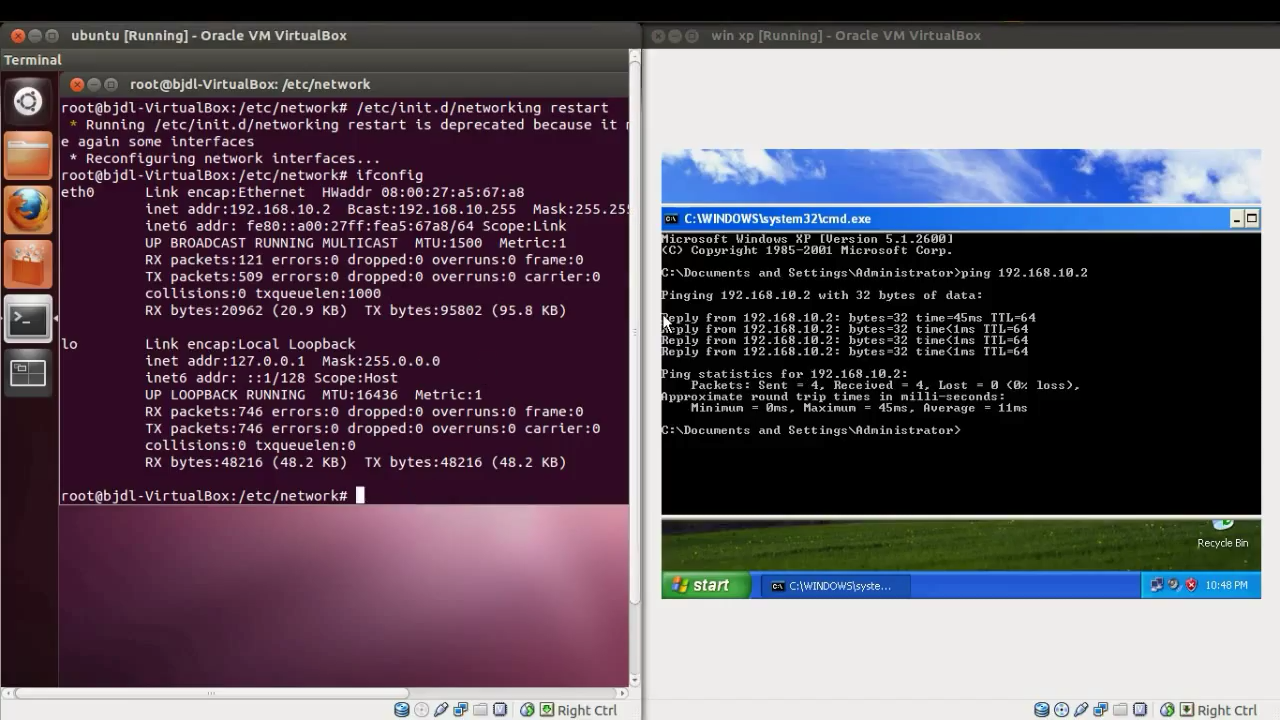Click the network adapters indicator in ubuntu VM status bar

click(460, 710)
